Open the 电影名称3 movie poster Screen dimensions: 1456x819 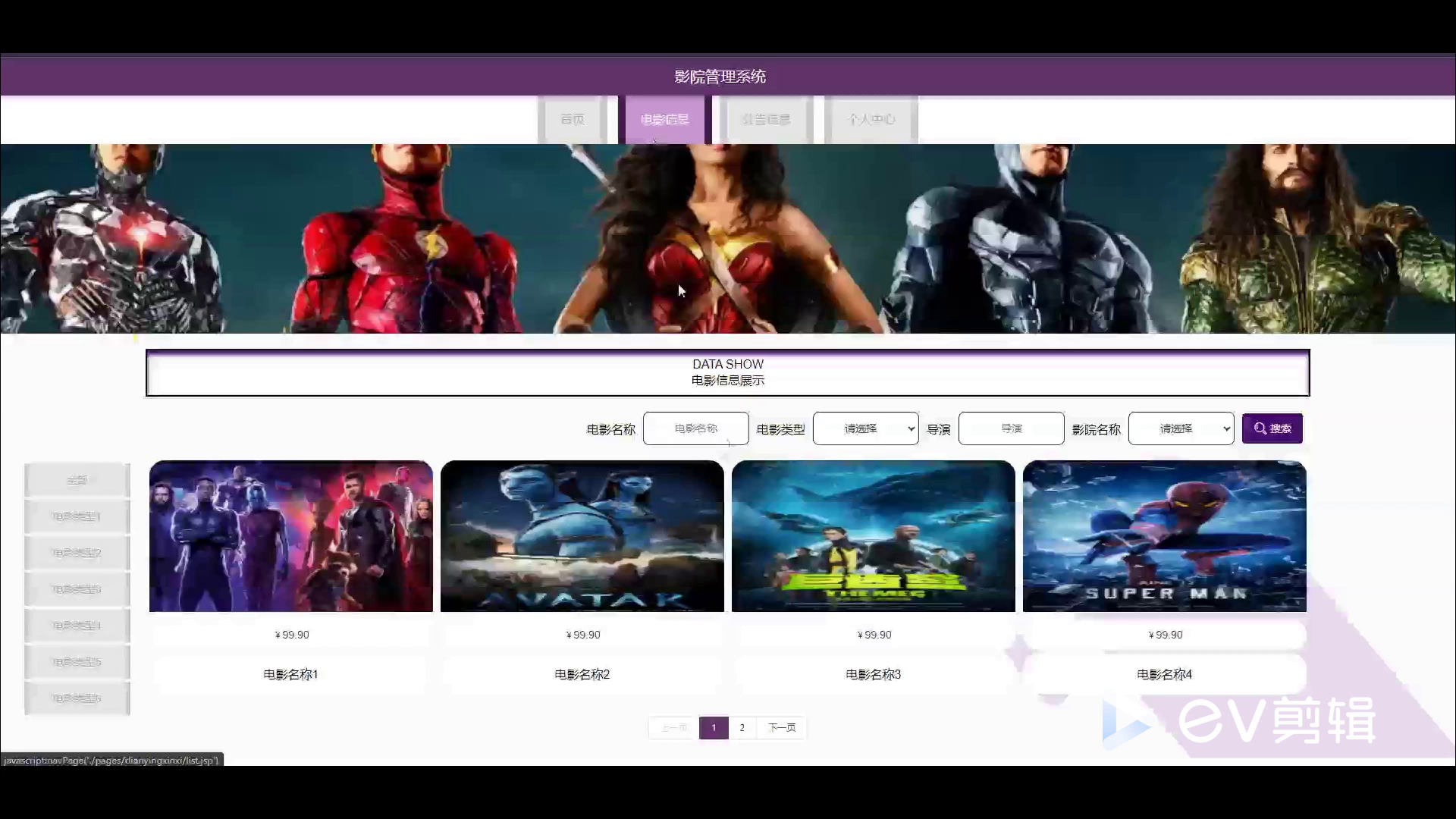874,536
